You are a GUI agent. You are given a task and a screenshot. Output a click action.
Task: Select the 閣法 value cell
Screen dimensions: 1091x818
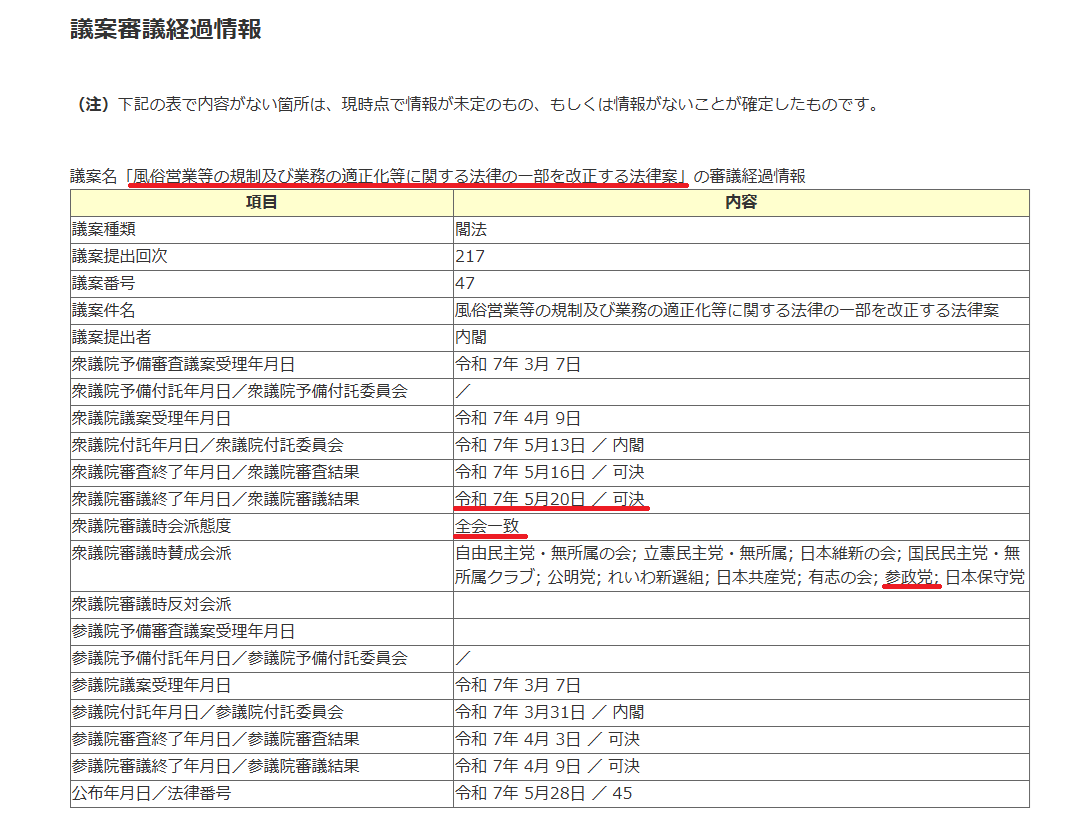(471, 230)
